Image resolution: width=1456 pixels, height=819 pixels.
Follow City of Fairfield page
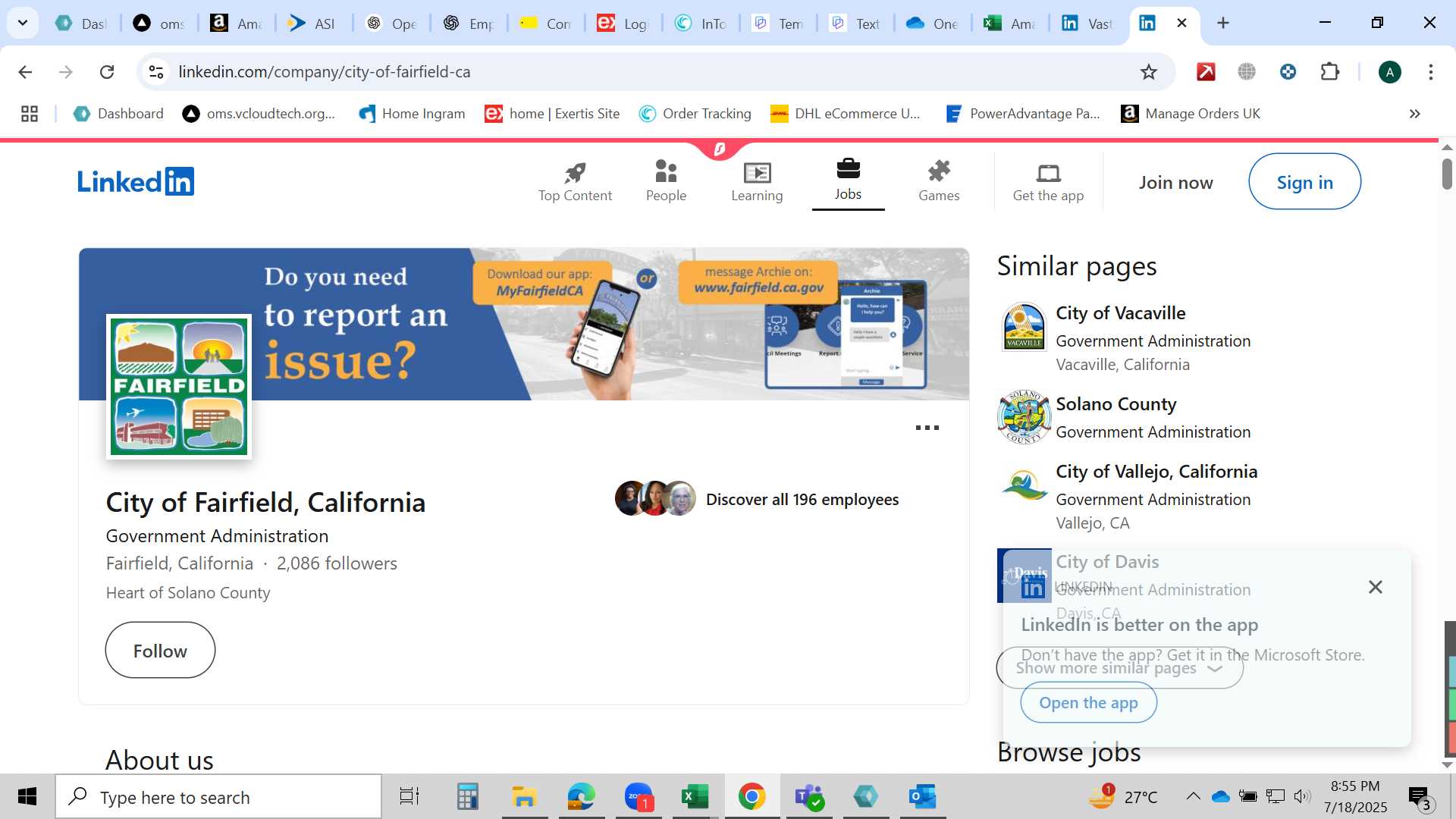[160, 651]
